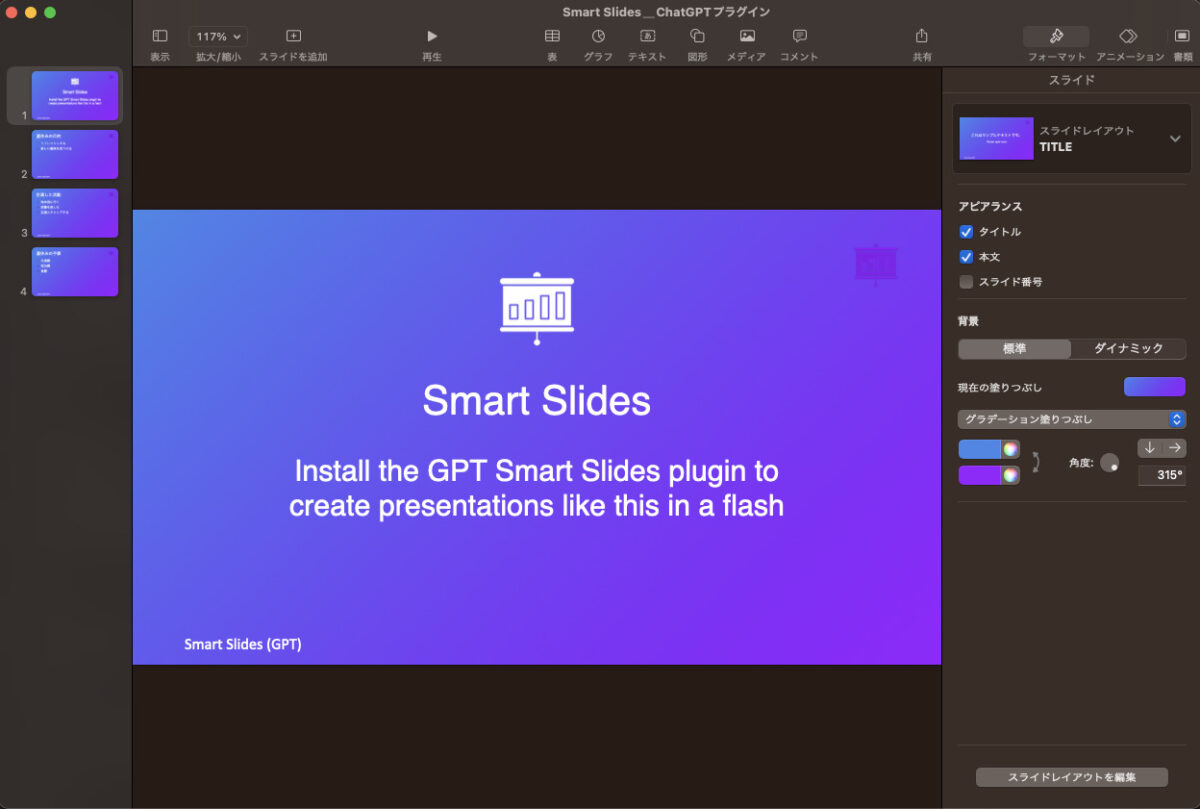Image resolution: width=1200 pixels, height=809 pixels.
Task: Click the Play (再生) slideshow icon
Action: tap(432, 37)
